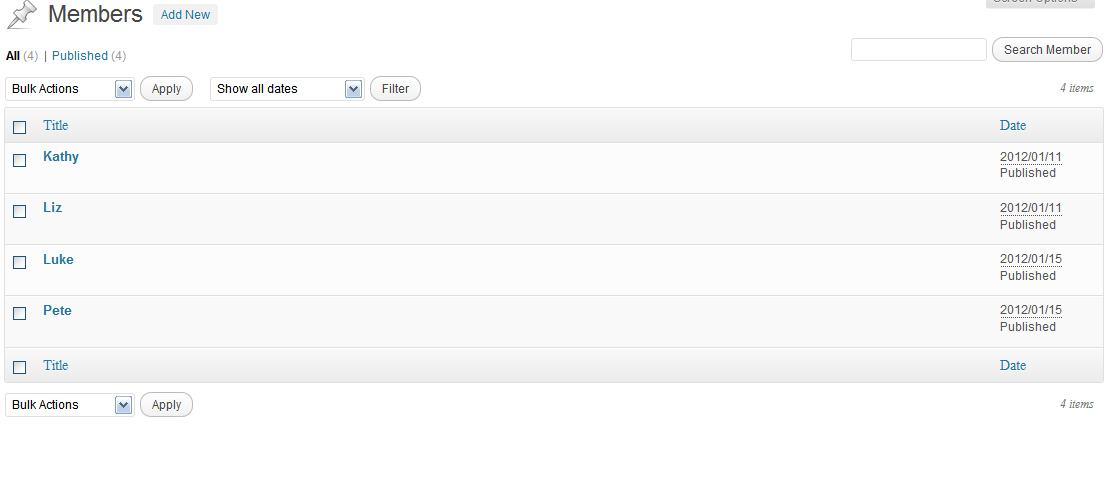Show the All members view
This screenshot has height=492, width=1105.
[x=13, y=56]
